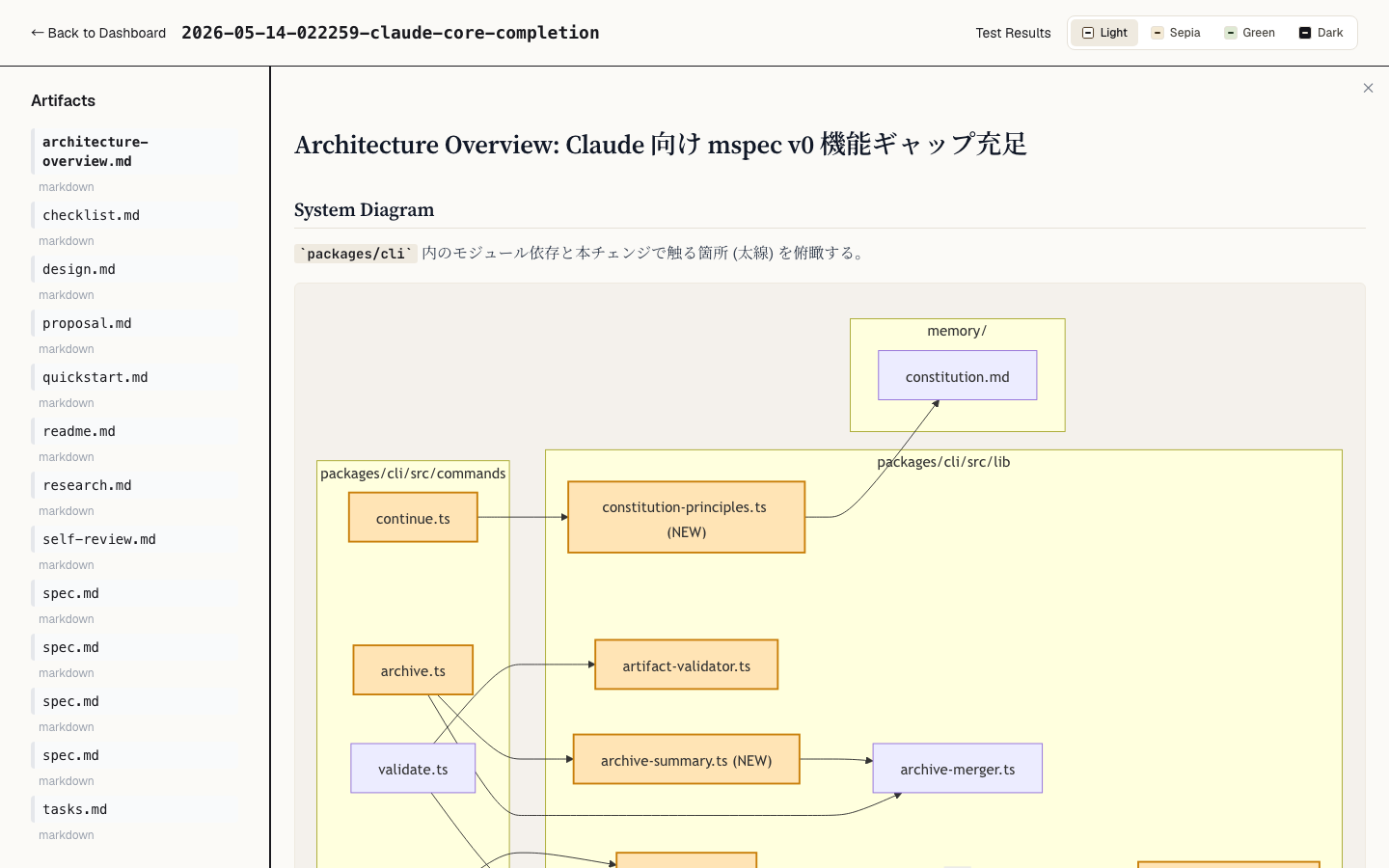This screenshot has height=868, width=1389.
Task: Click the continue.ts diagram node
Action: 413,517
